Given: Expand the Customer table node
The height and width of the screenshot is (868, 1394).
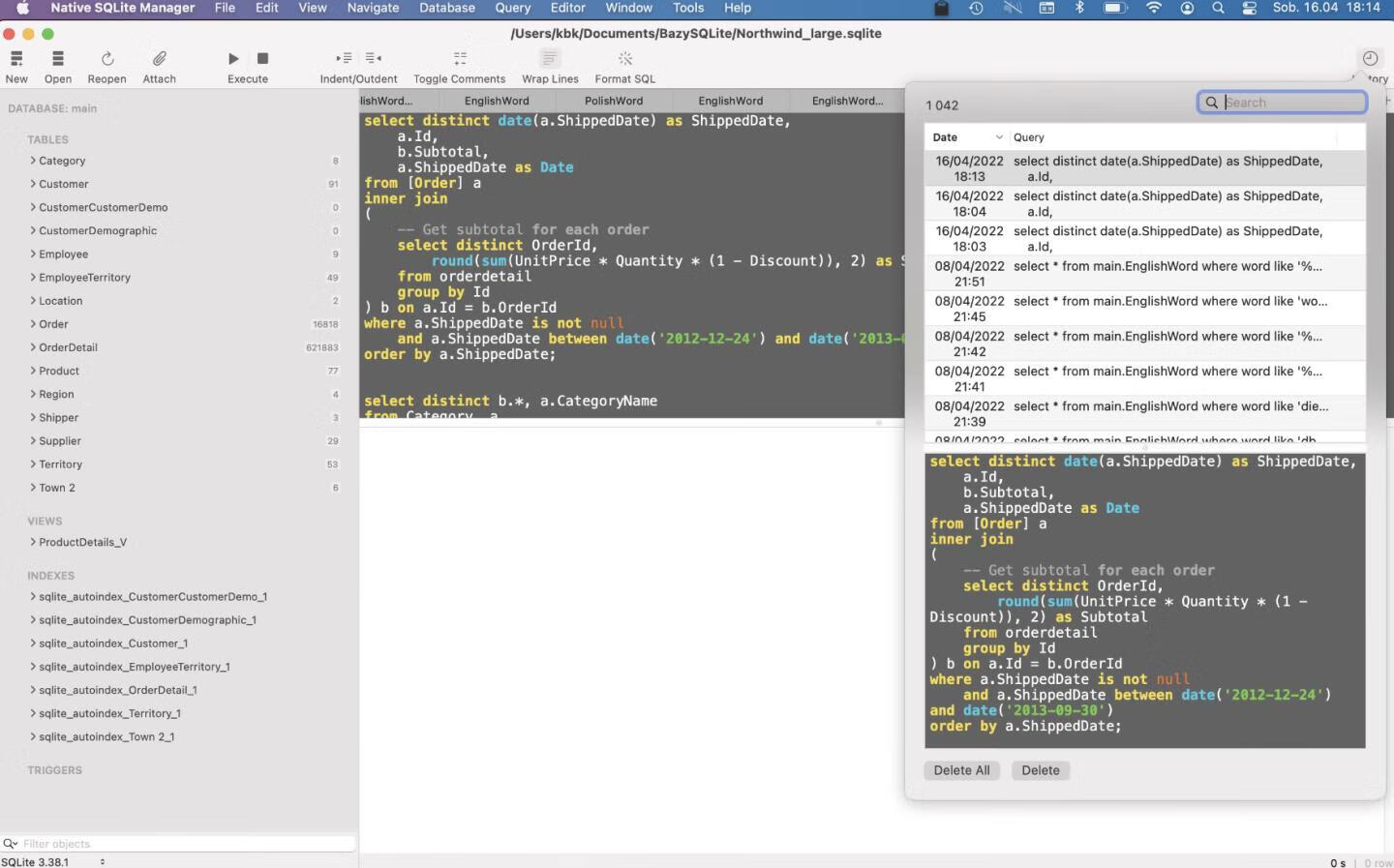Looking at the screenshot, I should (x=33, y=184).
